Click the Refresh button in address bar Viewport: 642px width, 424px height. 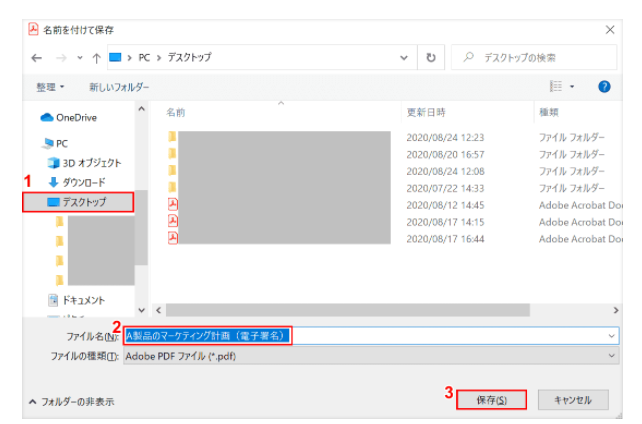[x=430, y=58]
